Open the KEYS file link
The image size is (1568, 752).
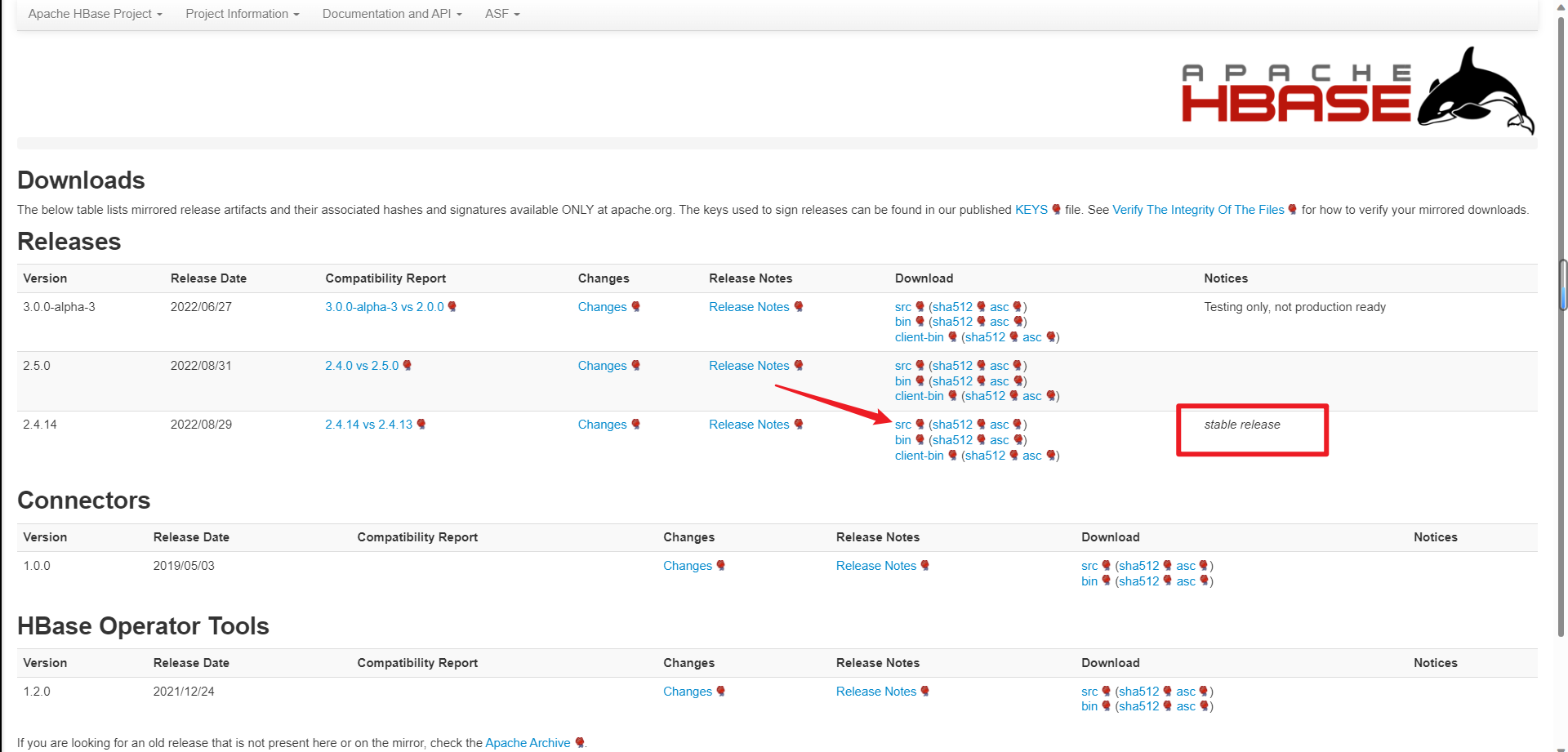click(x=1031, y=210)
